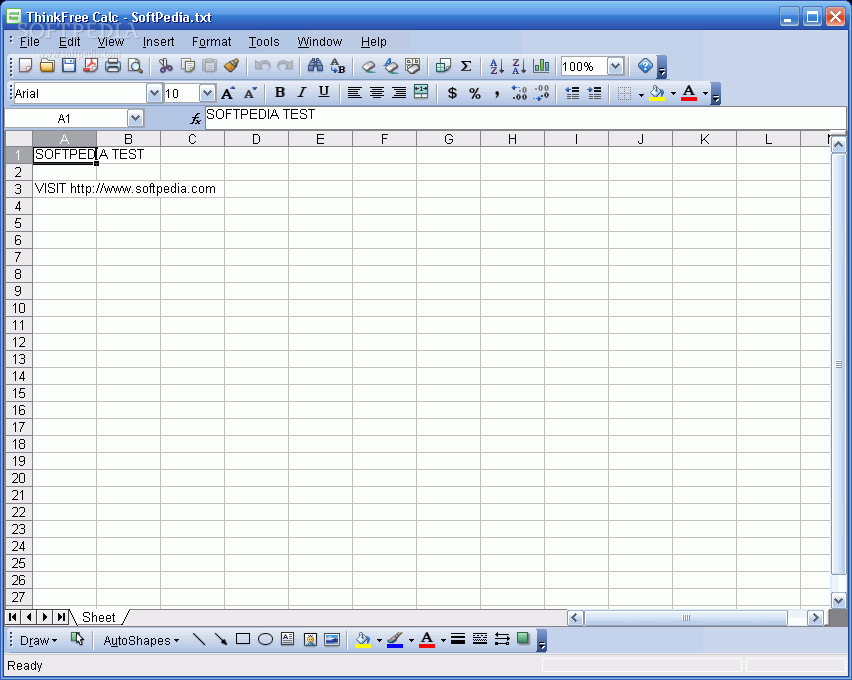Toggle underline formatting

tap(324, 93)
